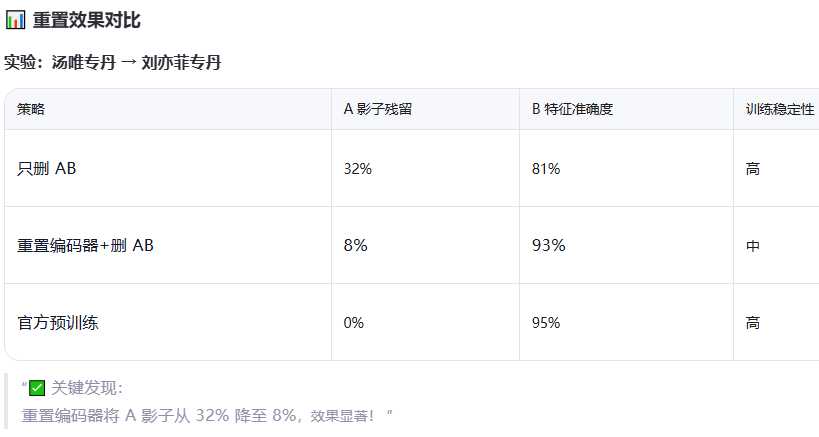Click the 95% accuracy cell

546,323
